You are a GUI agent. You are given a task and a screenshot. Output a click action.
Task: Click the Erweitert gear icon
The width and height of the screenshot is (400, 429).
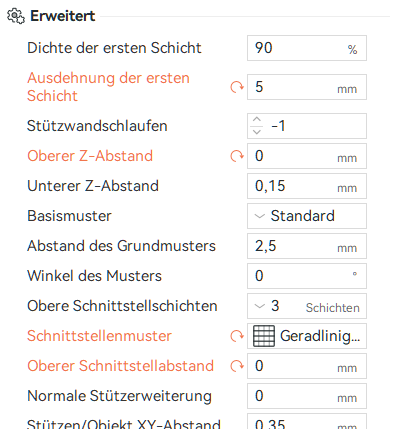click(x=16, y=16)
